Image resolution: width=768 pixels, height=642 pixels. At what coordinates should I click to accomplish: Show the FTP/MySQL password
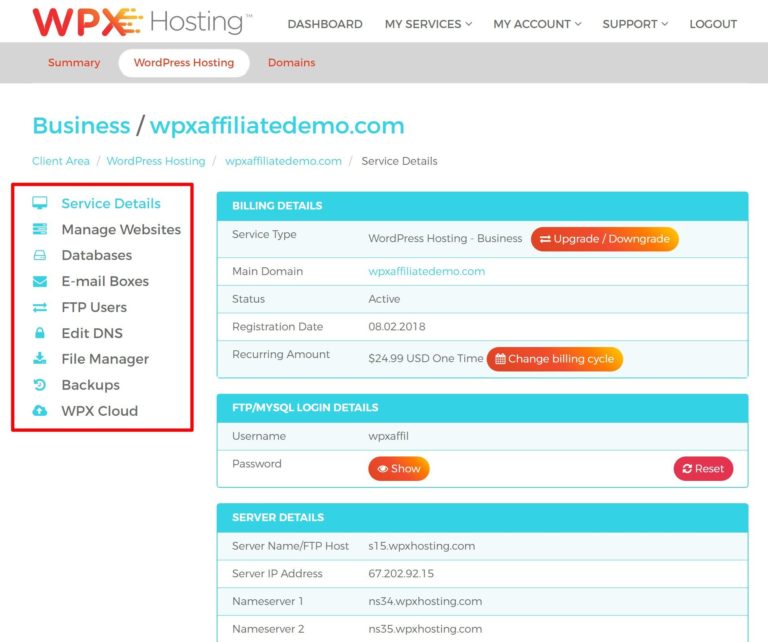[x=399, y=469]
